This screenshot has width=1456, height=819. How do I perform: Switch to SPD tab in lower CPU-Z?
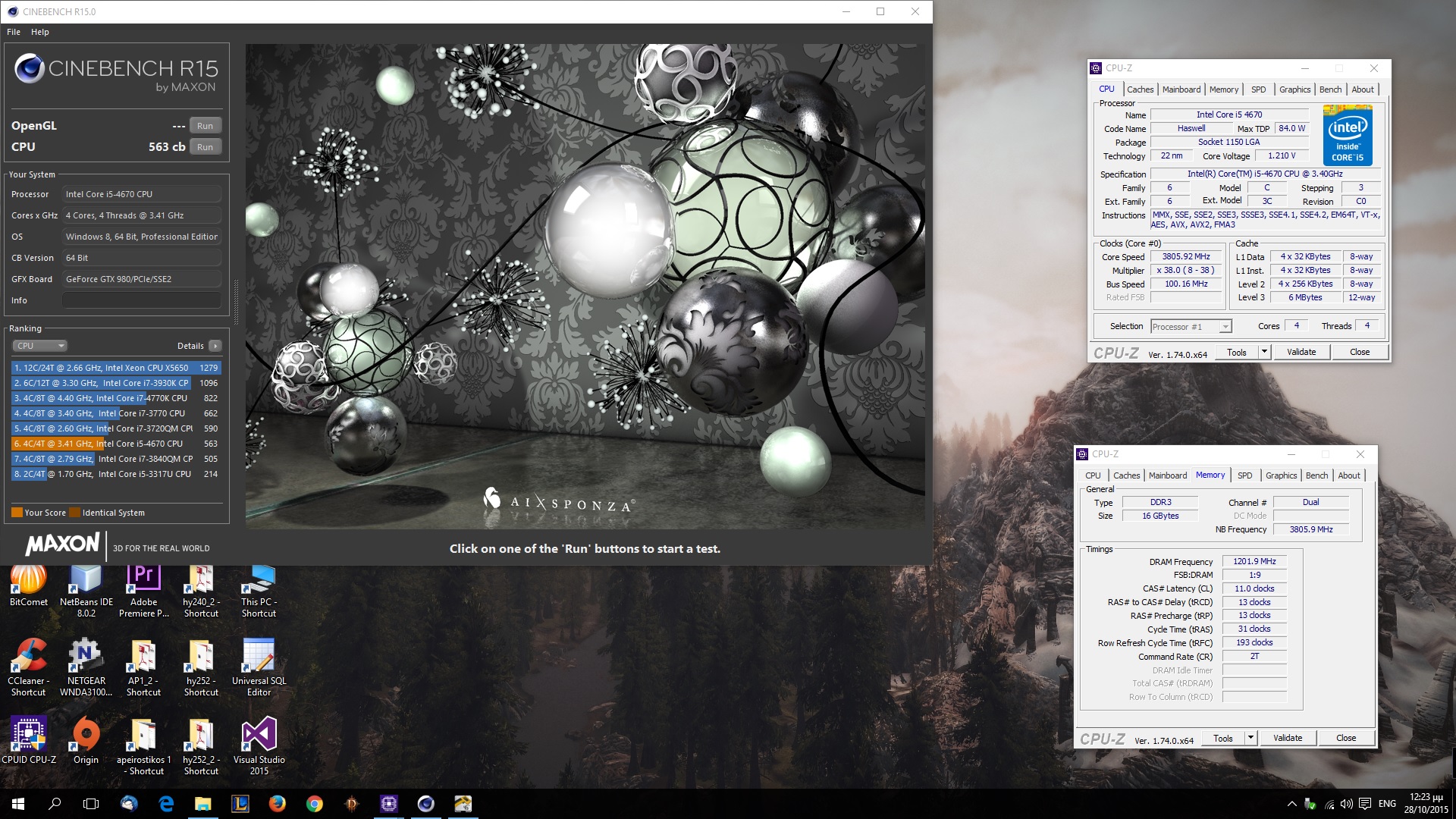[x=1245, y=475]
